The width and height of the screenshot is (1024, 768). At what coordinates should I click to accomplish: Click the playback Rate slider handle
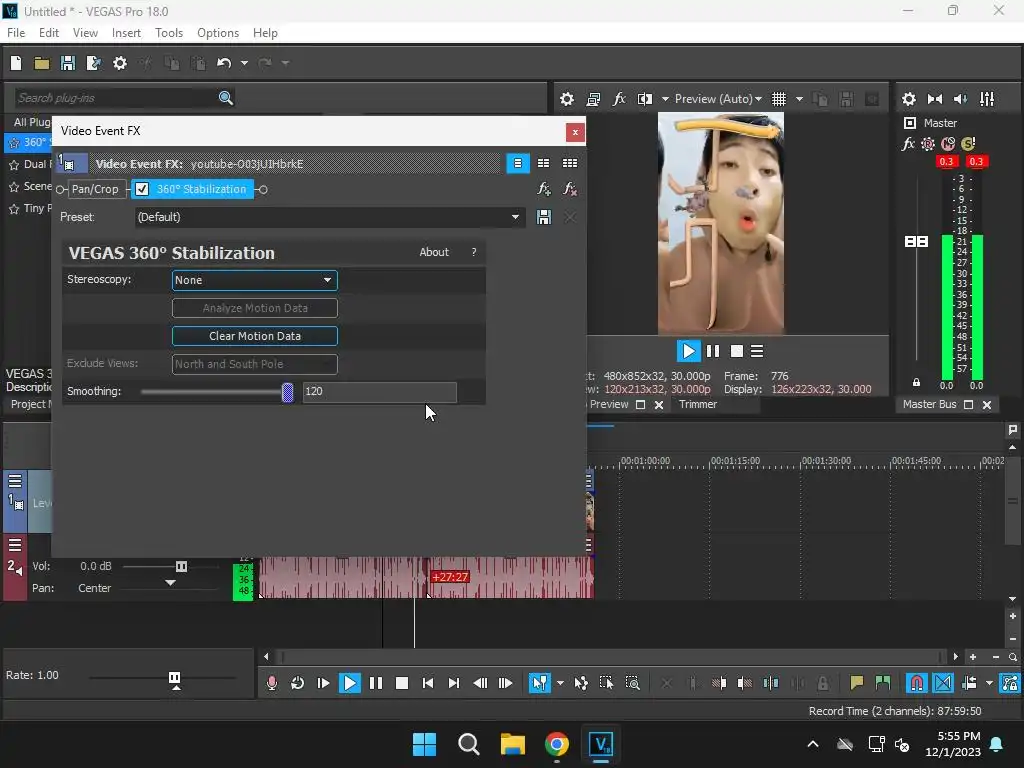(x=174, y=679)
